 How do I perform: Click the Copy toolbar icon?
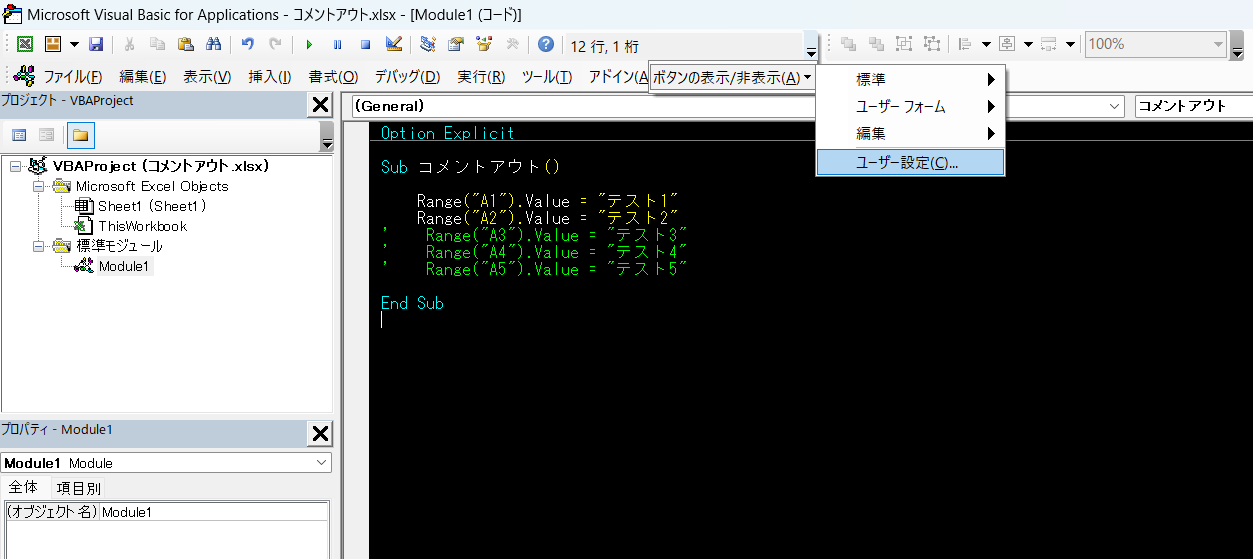tap(158, 44)
